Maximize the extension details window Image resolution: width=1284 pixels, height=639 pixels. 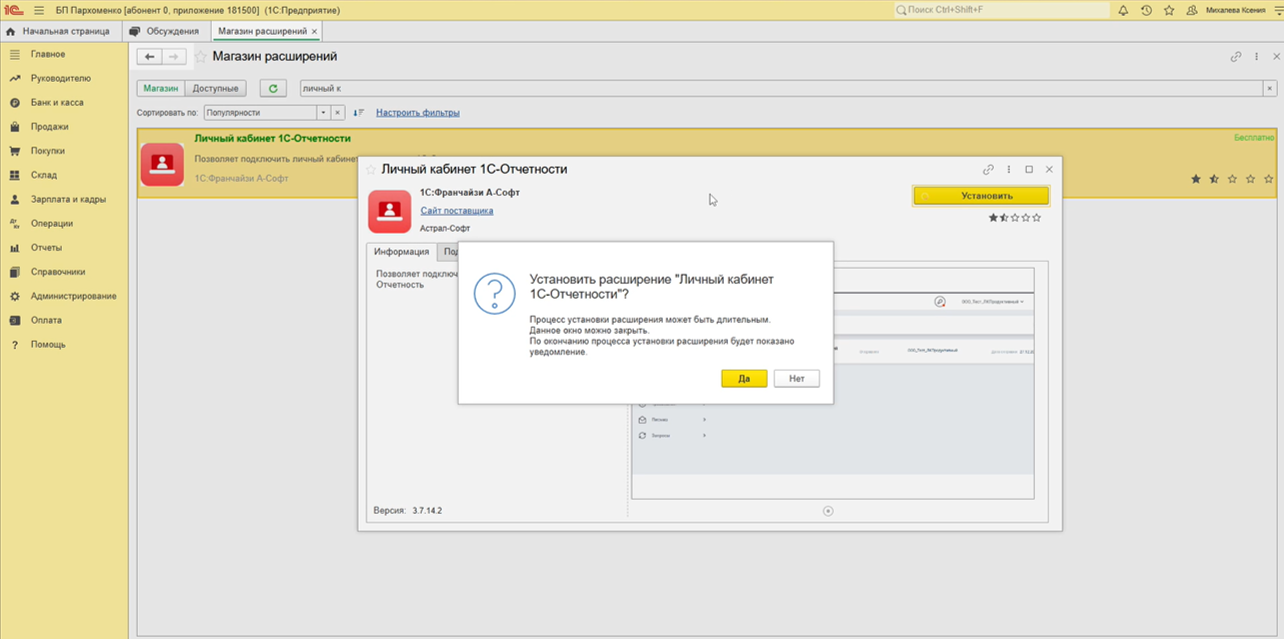[x=1029, y=170]
